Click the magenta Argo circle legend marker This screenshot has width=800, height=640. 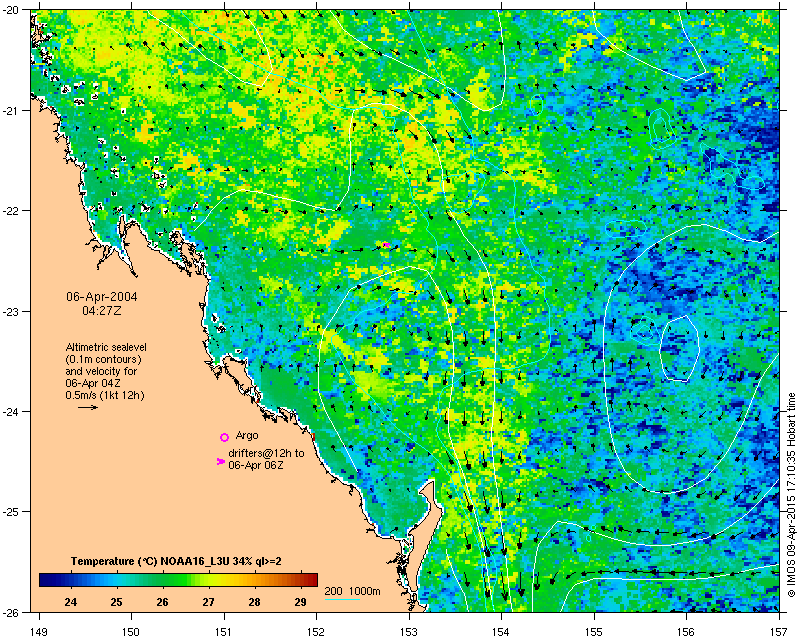pos(224,437)
